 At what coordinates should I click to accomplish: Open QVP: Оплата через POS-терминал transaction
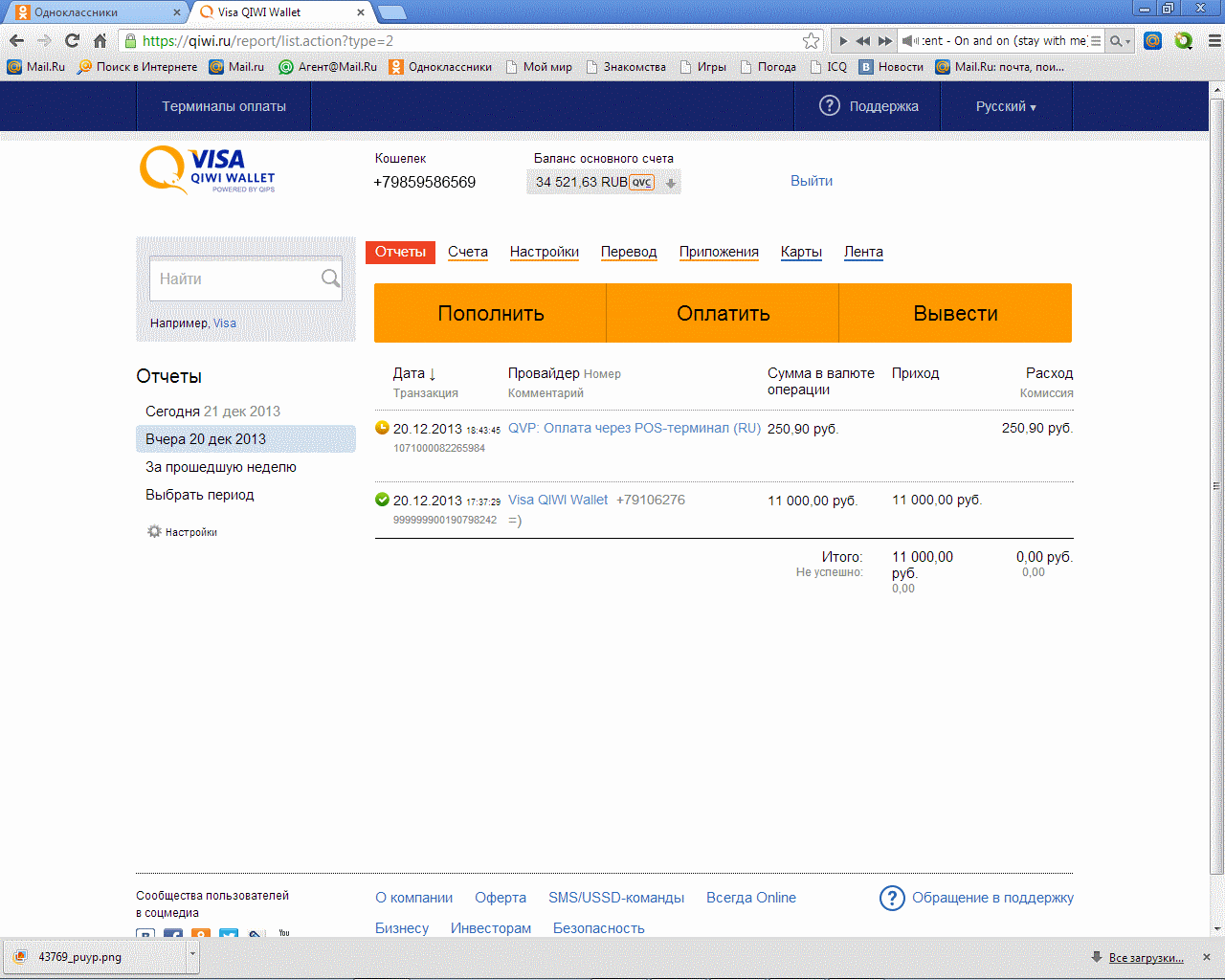pos(635,429)
